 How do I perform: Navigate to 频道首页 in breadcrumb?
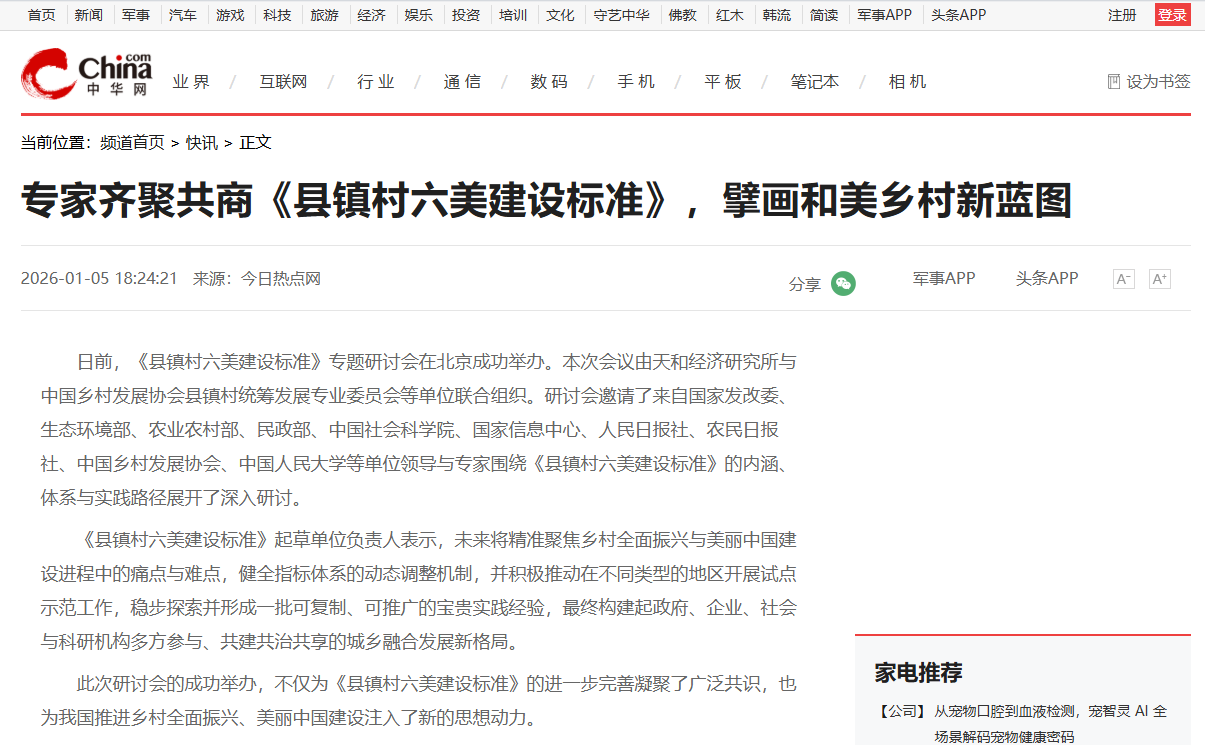coord(132,143)
